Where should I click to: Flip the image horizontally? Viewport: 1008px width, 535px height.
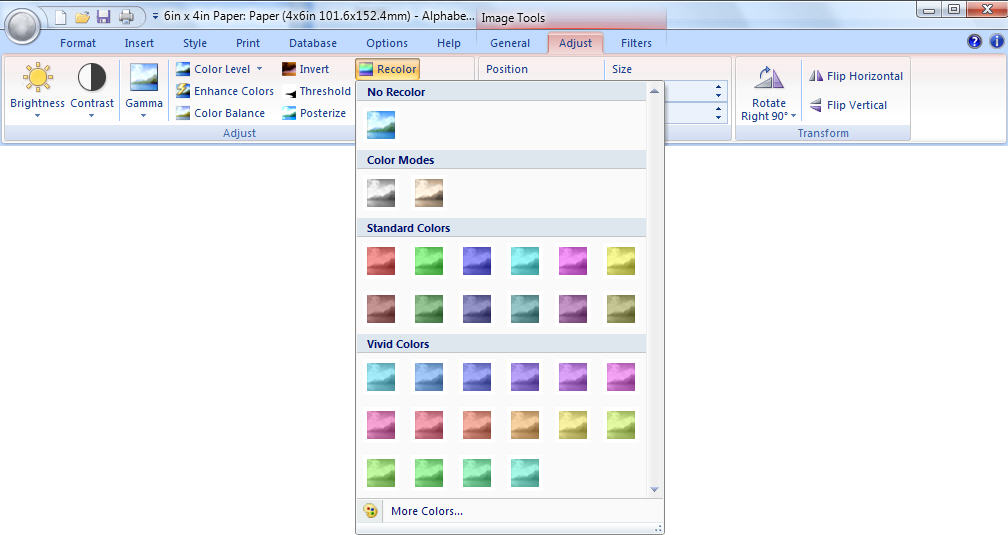coord(856,76)
